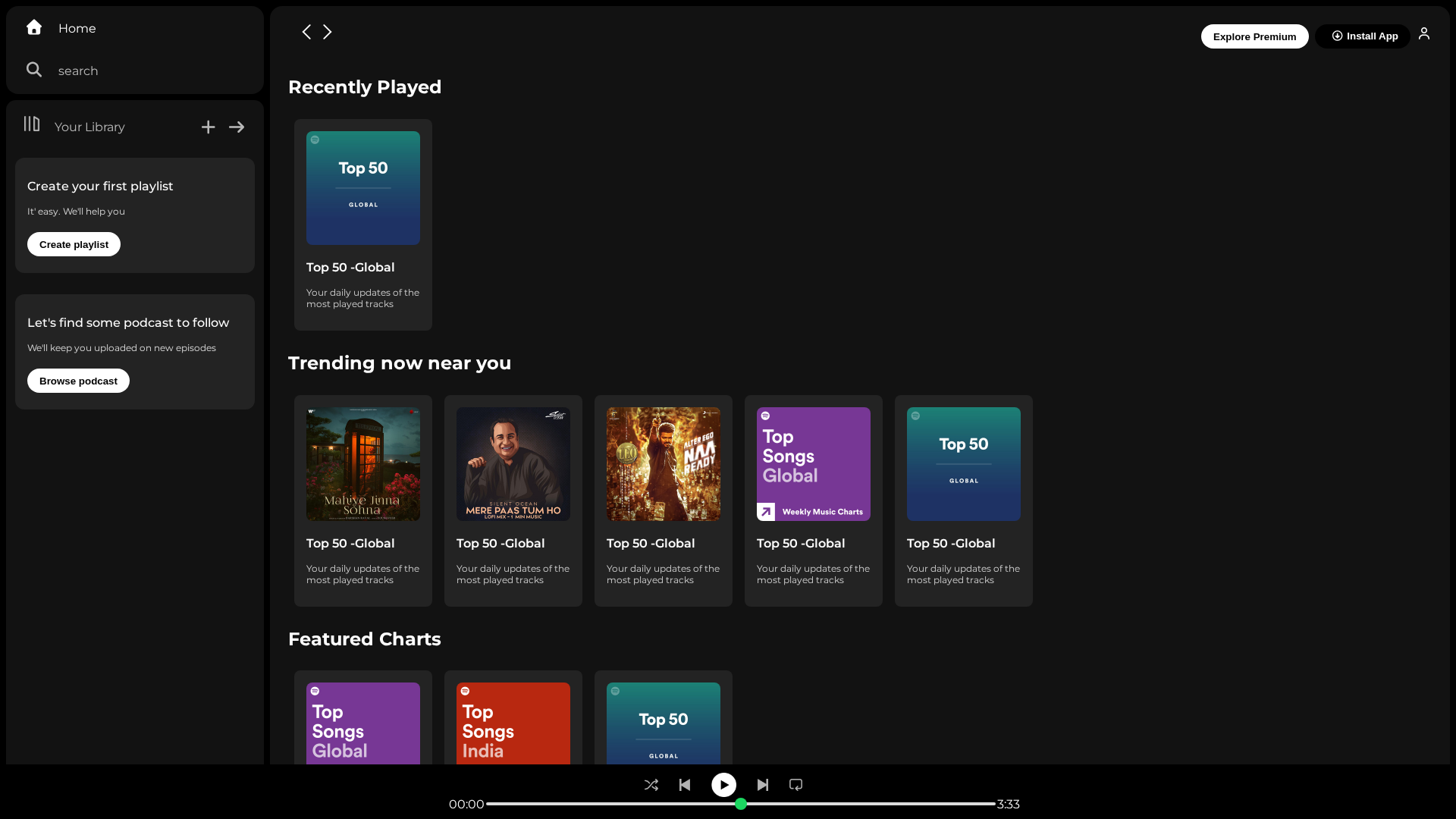The image size is (1456, 819).
Task: Click the Home house icon
Action: [x=34, y=27]
